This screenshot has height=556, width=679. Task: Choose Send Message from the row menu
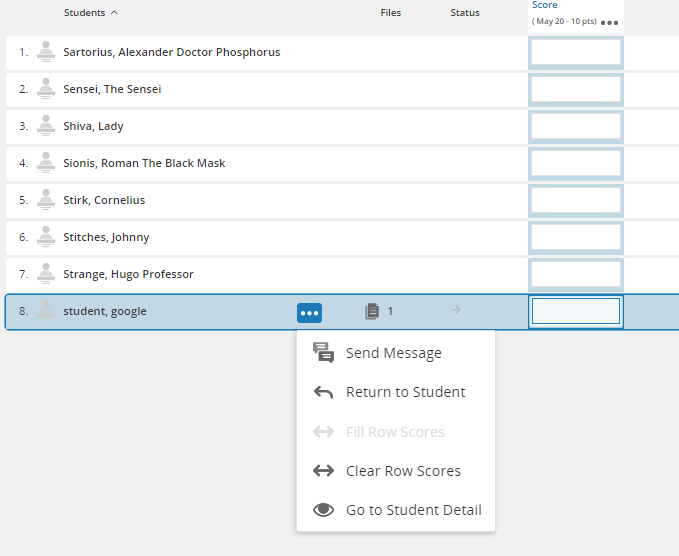pyautogui.click(x=393, y=353)
